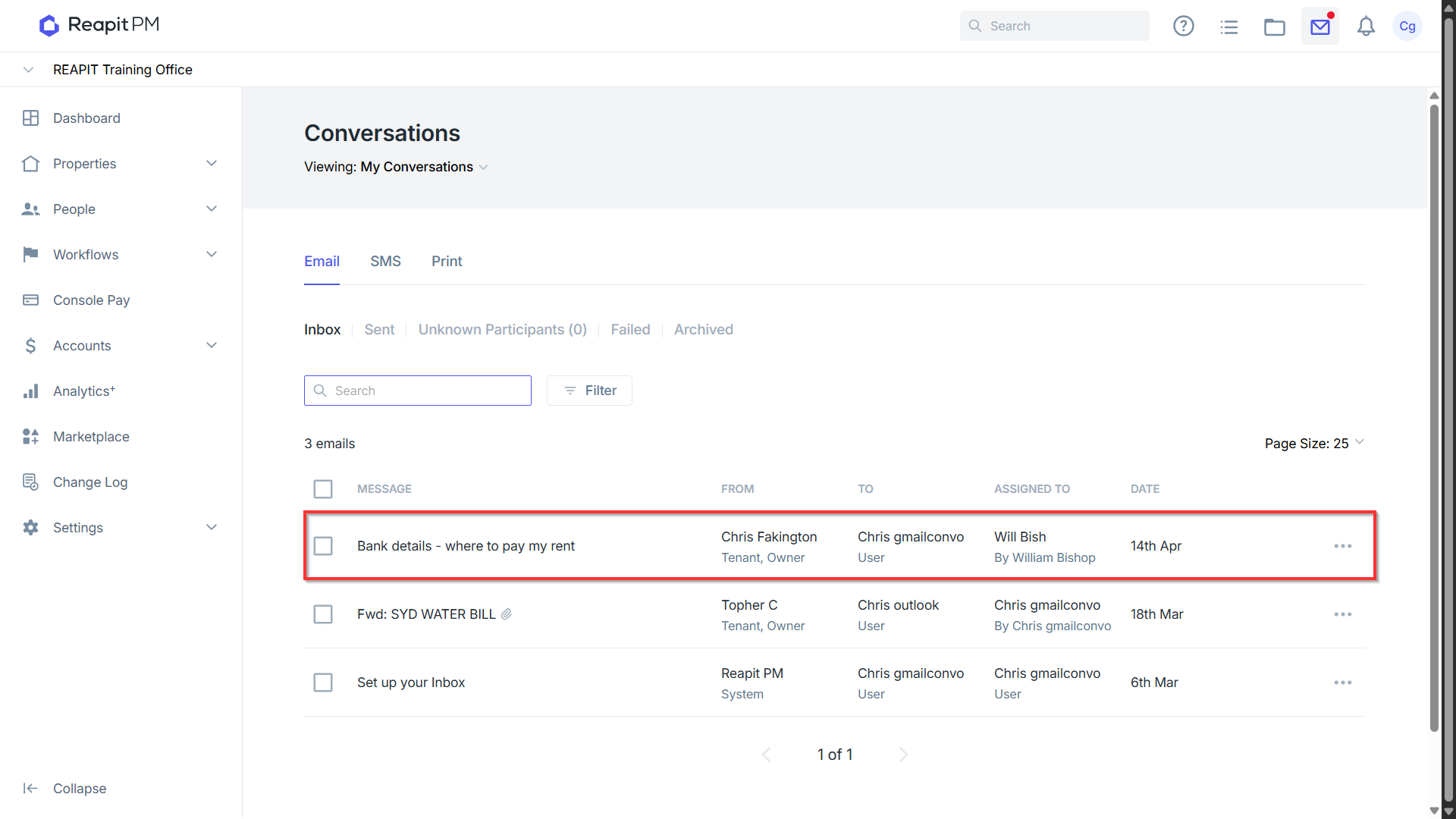Click the global Search field in header
The image size is (1456, 819).
[1054, 26]
